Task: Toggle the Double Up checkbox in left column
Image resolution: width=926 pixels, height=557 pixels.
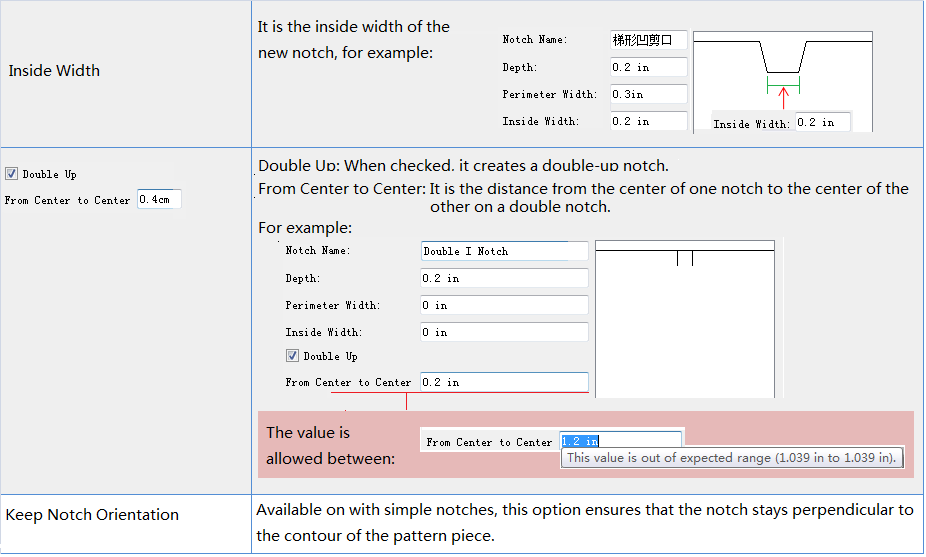Action: pyautogui.click(x=11, y=174)
